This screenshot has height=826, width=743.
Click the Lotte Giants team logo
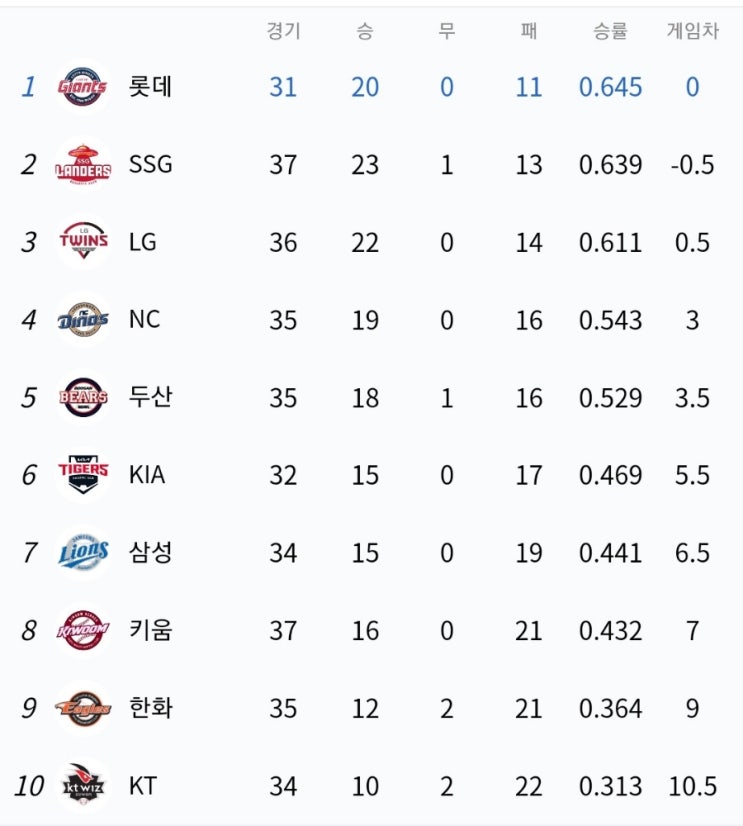tap(83, 87)
